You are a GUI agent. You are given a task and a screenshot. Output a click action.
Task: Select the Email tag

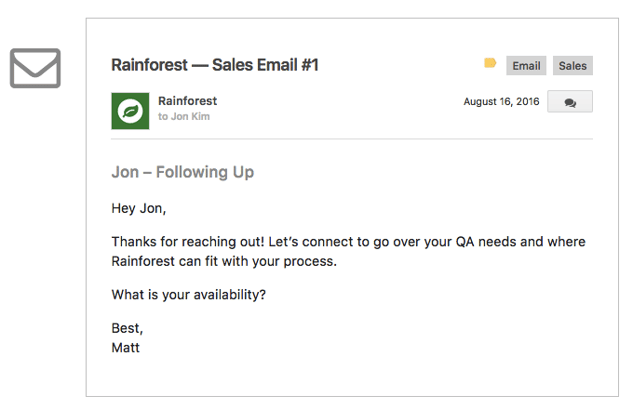click(x=526, y=65)
